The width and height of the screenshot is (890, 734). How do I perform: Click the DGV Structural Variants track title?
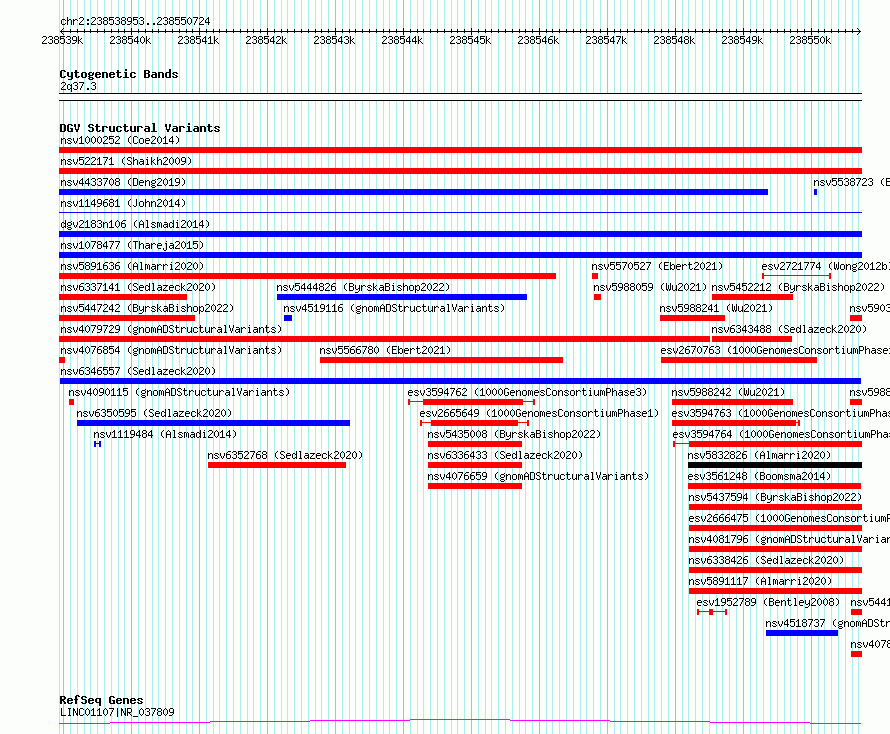tap(140, 128)
